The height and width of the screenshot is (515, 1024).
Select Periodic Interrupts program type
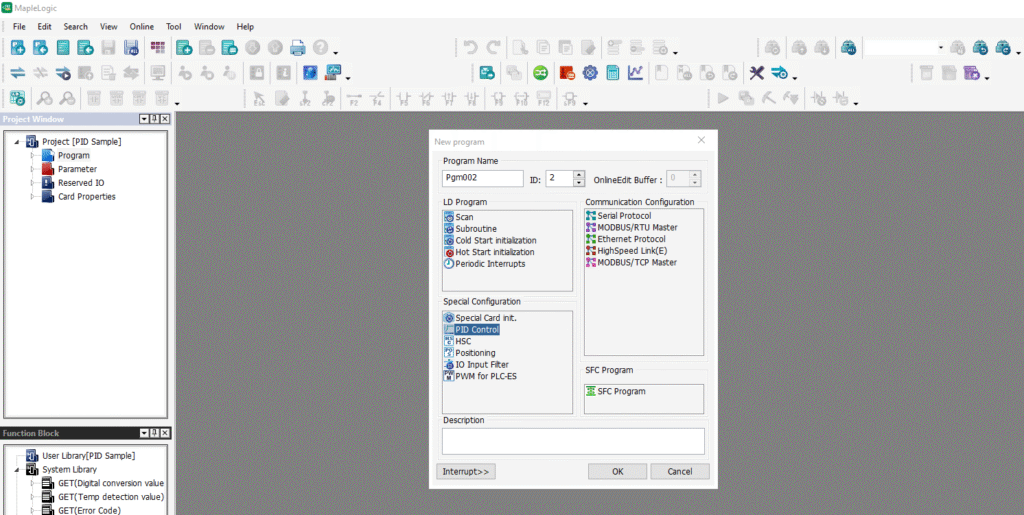click(x=490, y=264)
